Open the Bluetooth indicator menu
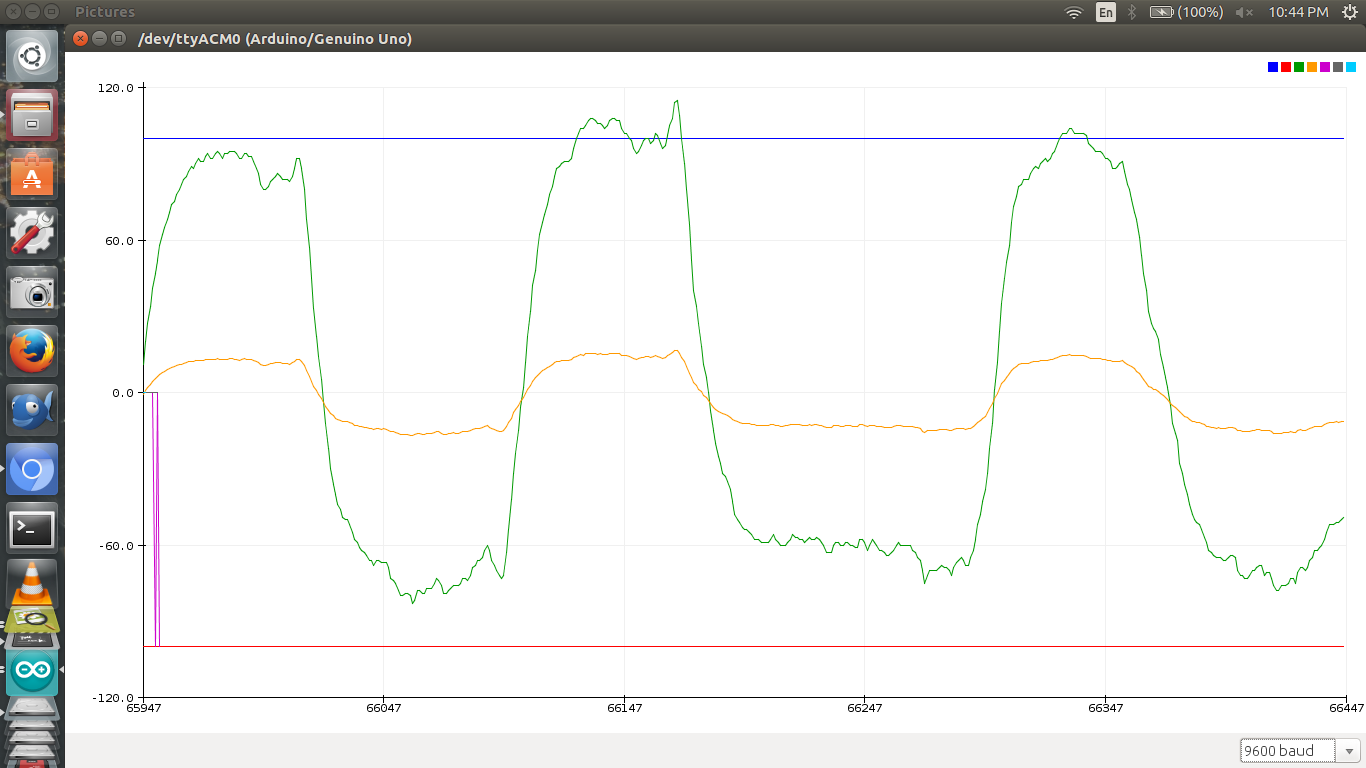Screen dimensions: 1366x768 [1132, 12]
